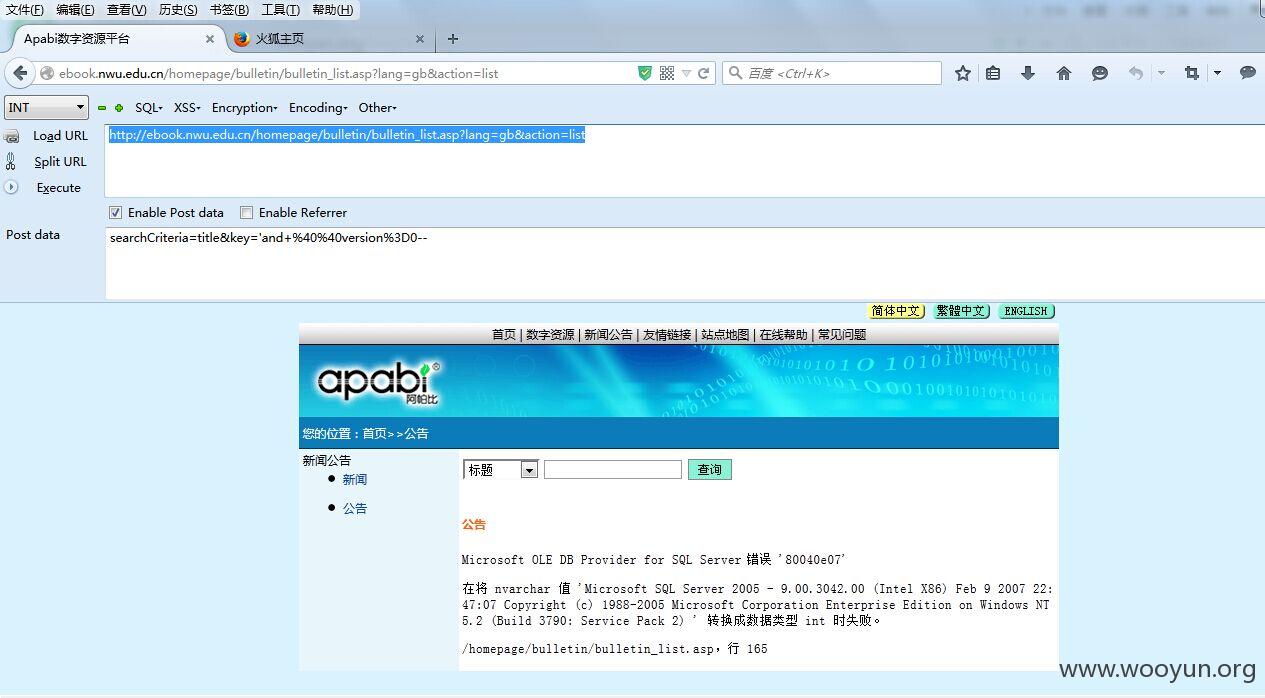This screenshot has width=1265, height=698.
Task: Open the 新闻 sidebar link
Action: pos(355,480)
